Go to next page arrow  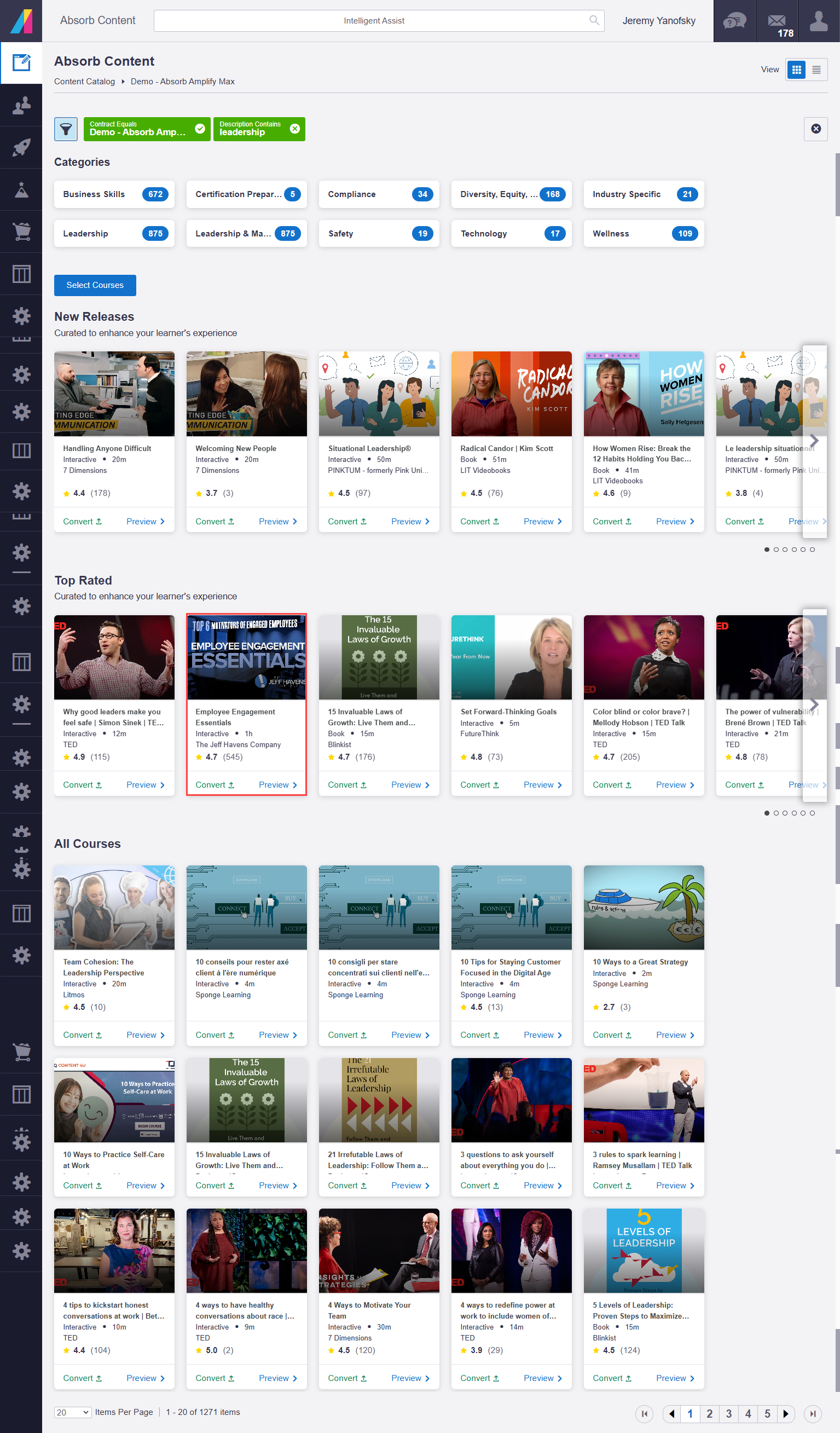tap(786, 1414)
